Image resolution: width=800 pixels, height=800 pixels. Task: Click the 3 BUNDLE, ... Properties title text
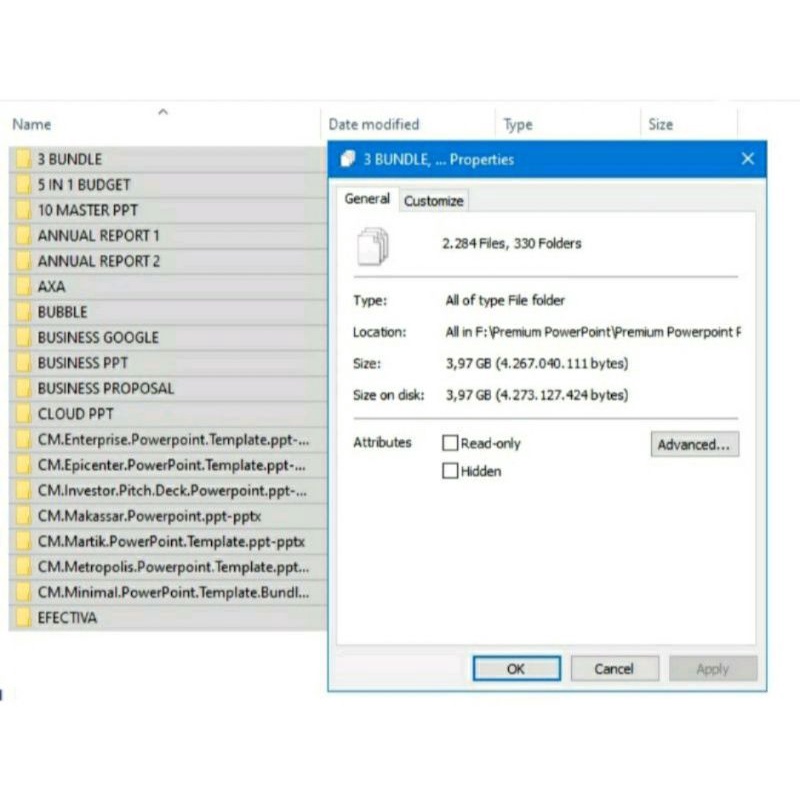439,160
